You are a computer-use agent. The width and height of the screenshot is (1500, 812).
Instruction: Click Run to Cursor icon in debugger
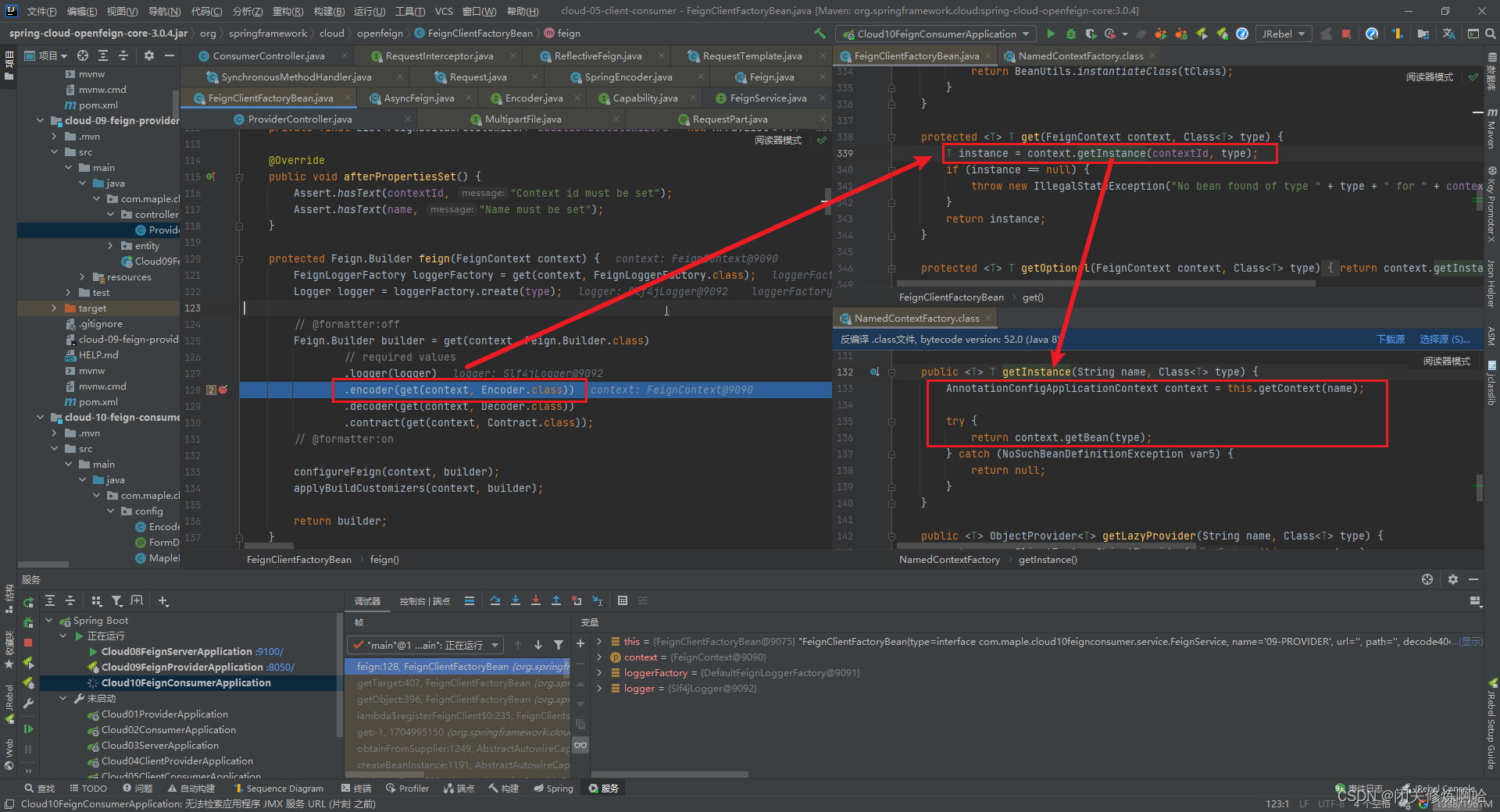coord(597,600)
